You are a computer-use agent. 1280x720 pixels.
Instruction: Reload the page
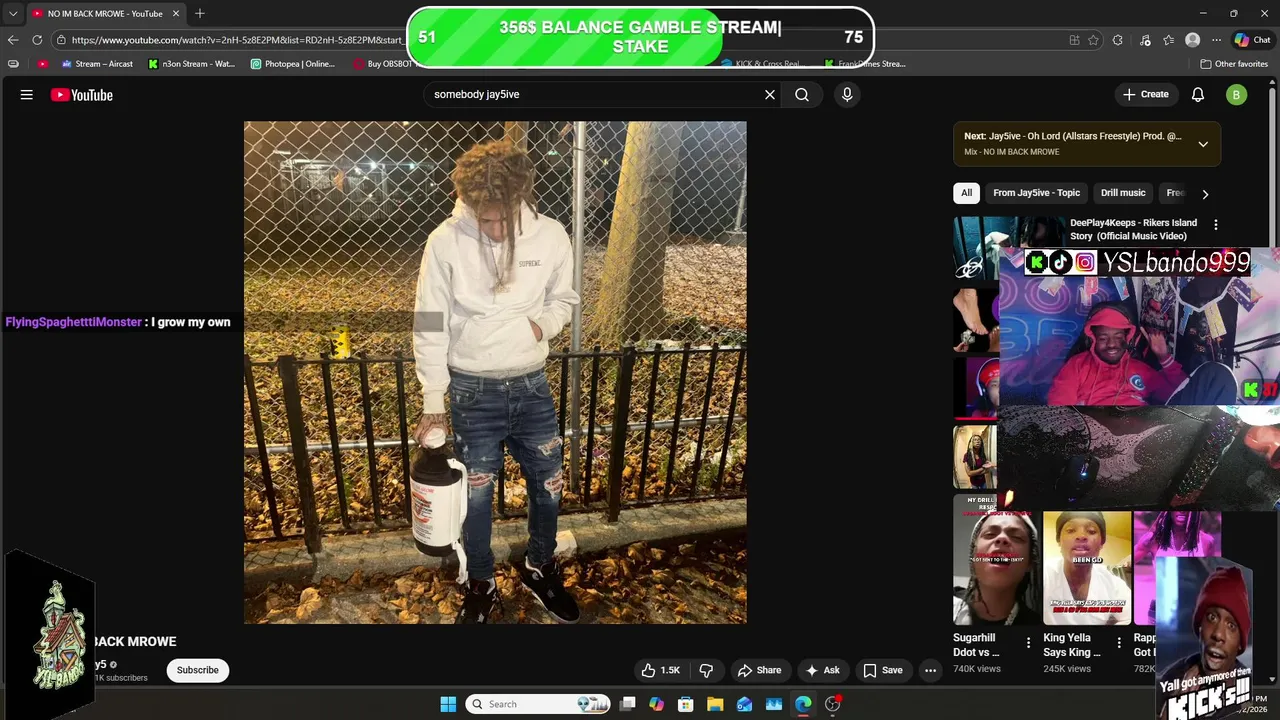(x=37, y=40)
